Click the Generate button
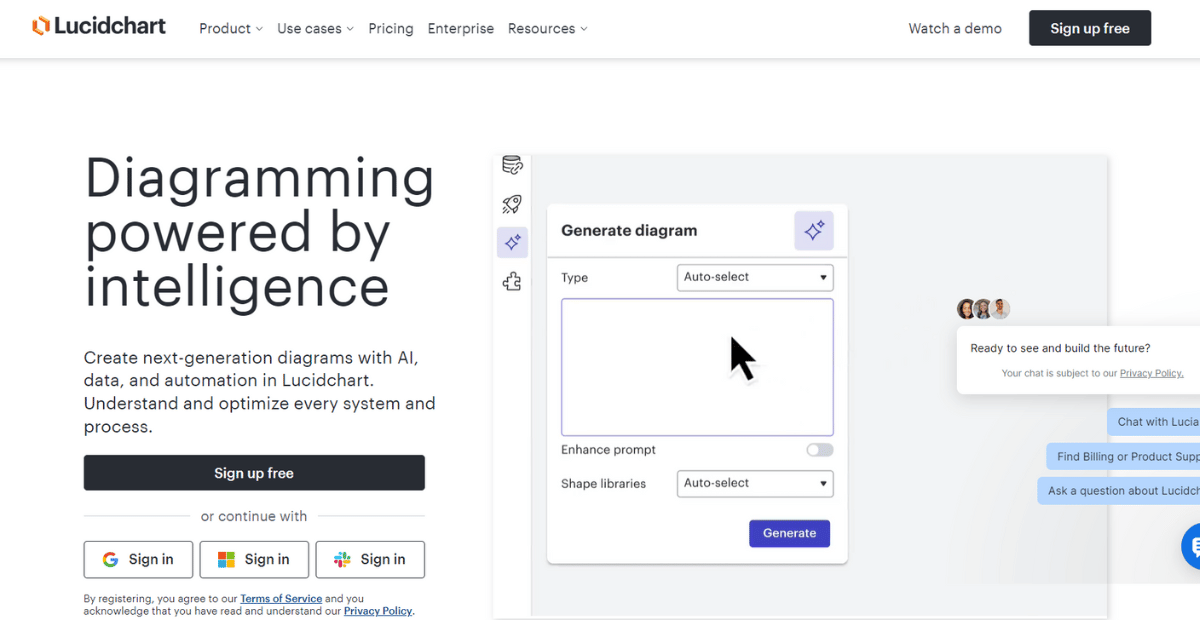Image resolution: width=1200 pixels, height=620 pixels. click(x=789, y=533)
